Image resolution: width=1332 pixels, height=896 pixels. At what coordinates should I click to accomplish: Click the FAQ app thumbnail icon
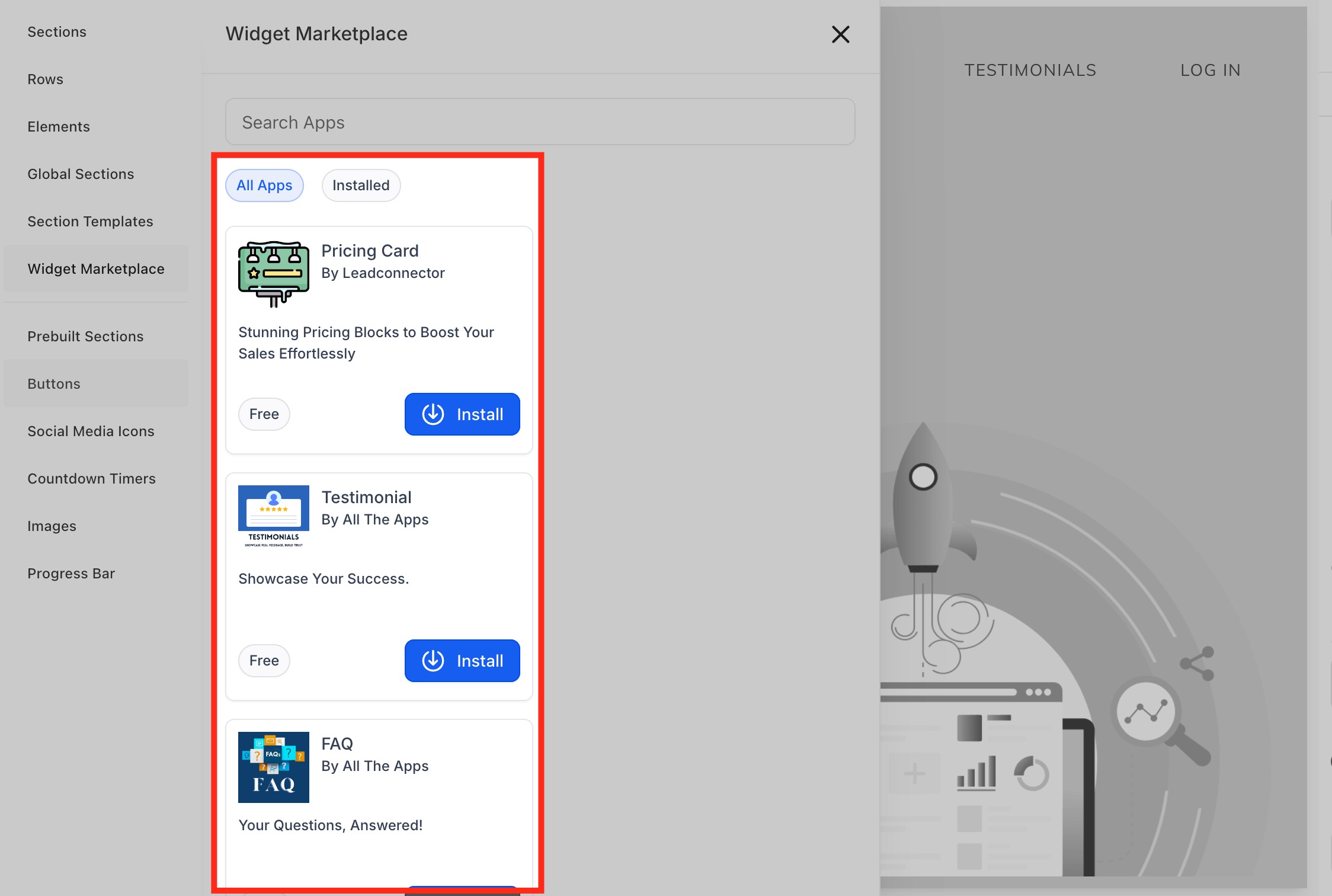[273, 767]
